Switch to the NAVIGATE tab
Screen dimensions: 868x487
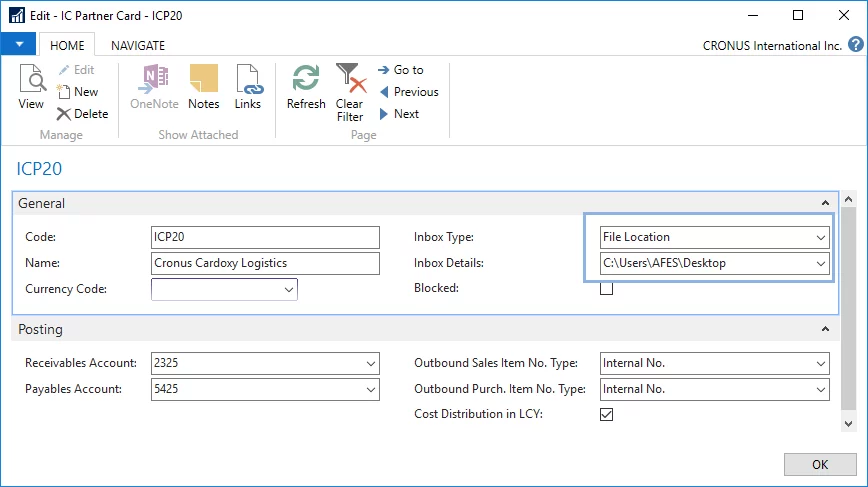coord(138,45)
